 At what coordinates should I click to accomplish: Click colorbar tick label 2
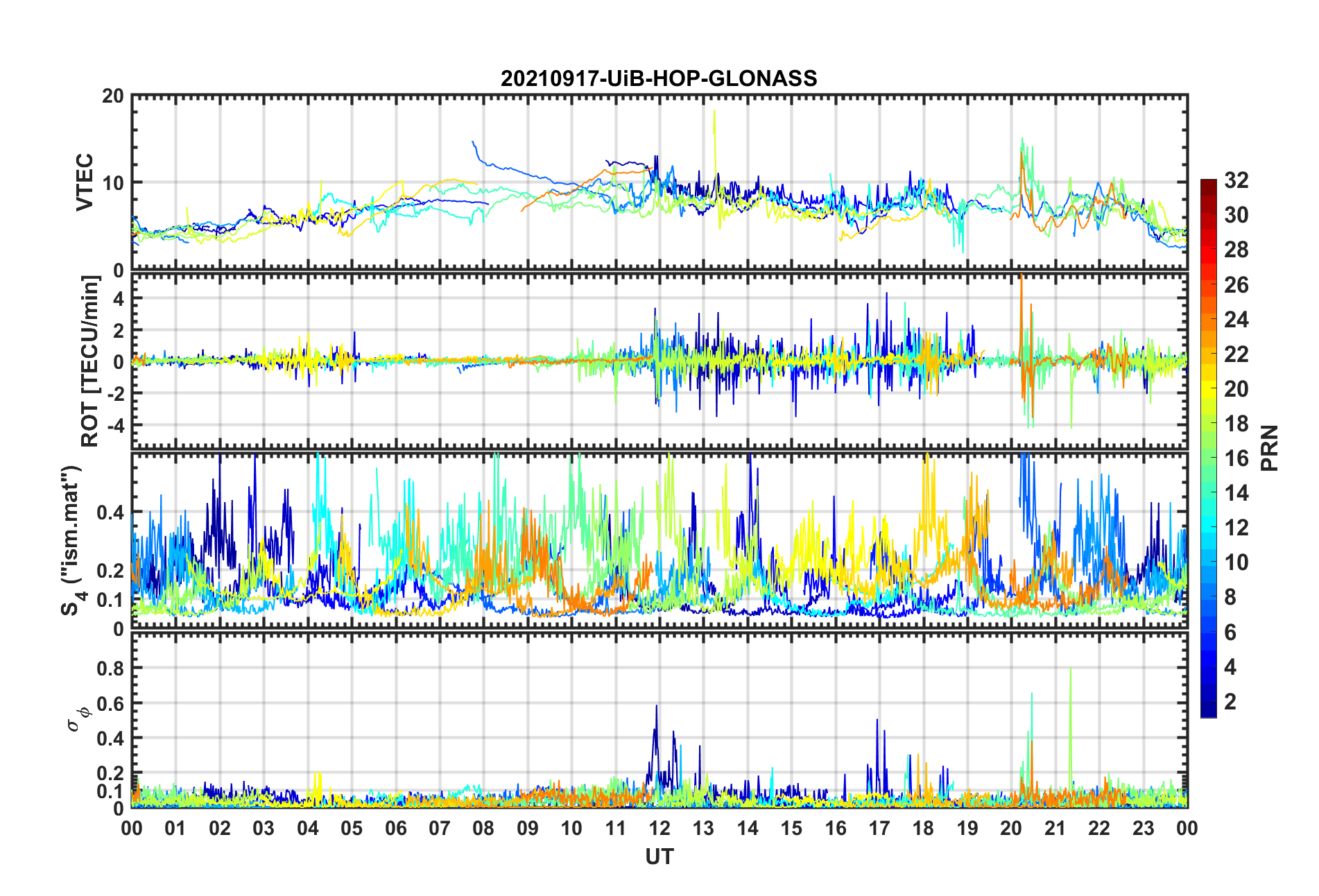(1230, 702)
